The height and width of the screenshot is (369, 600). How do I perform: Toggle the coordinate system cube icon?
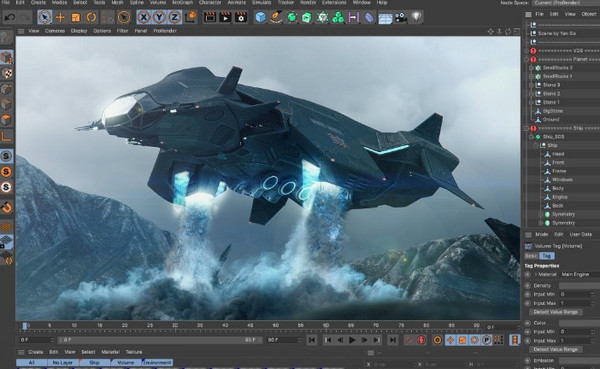pyautogui.click(x=191, y=17)
